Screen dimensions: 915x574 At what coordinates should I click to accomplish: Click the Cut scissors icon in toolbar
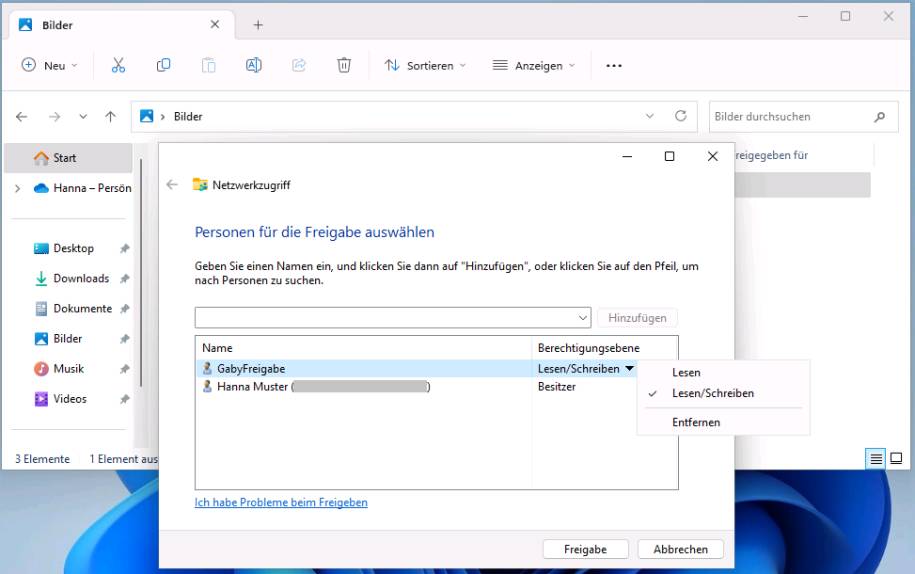(x=118, y=65)
